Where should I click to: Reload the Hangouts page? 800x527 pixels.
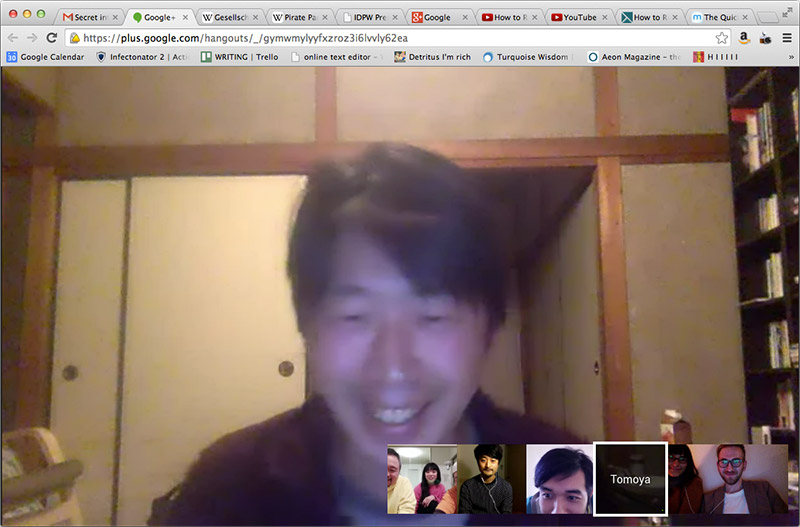(52, 37)
